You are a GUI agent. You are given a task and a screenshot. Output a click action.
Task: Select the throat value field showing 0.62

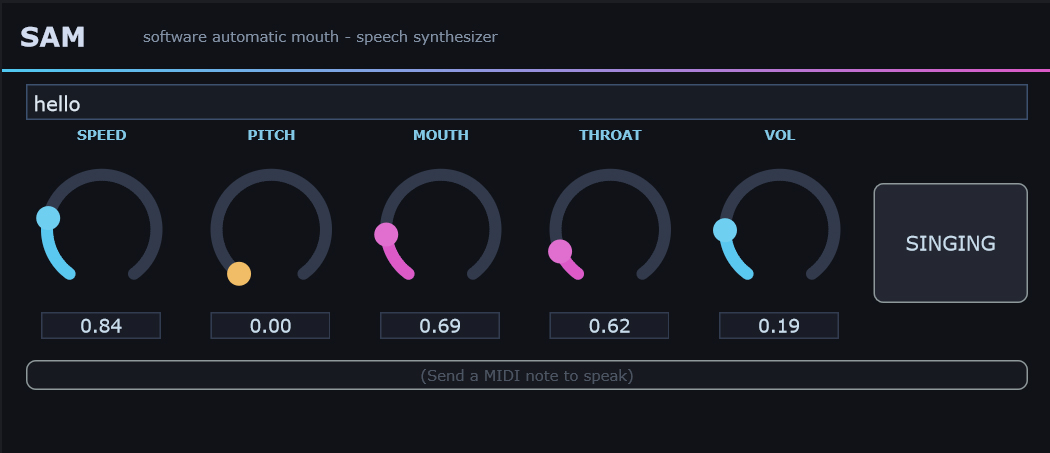609,326
